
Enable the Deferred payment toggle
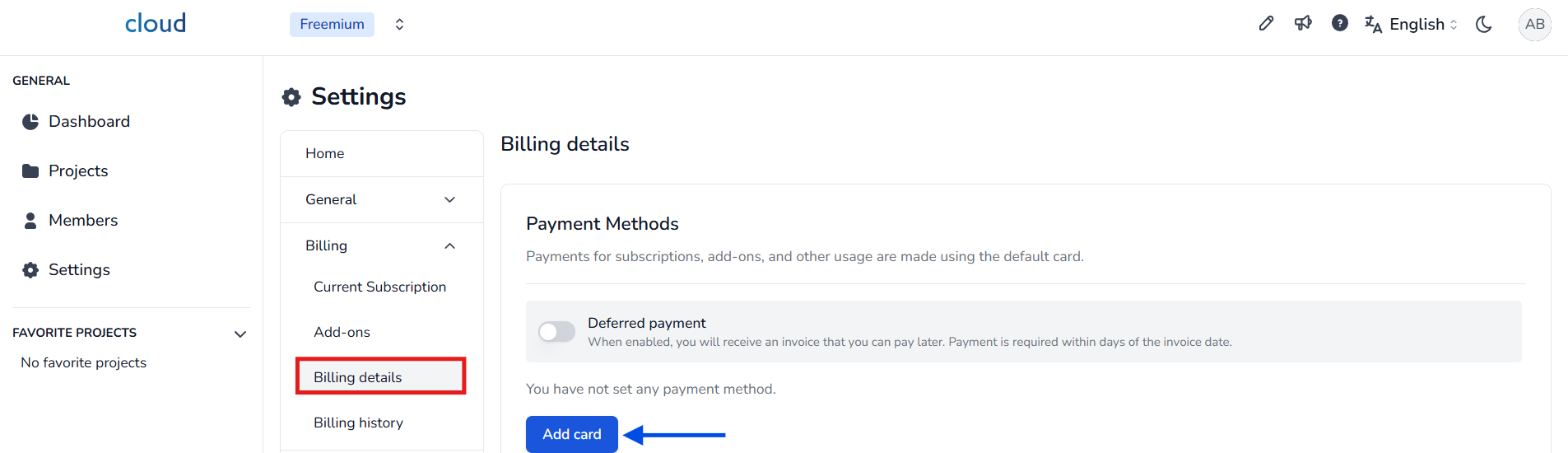556,332
